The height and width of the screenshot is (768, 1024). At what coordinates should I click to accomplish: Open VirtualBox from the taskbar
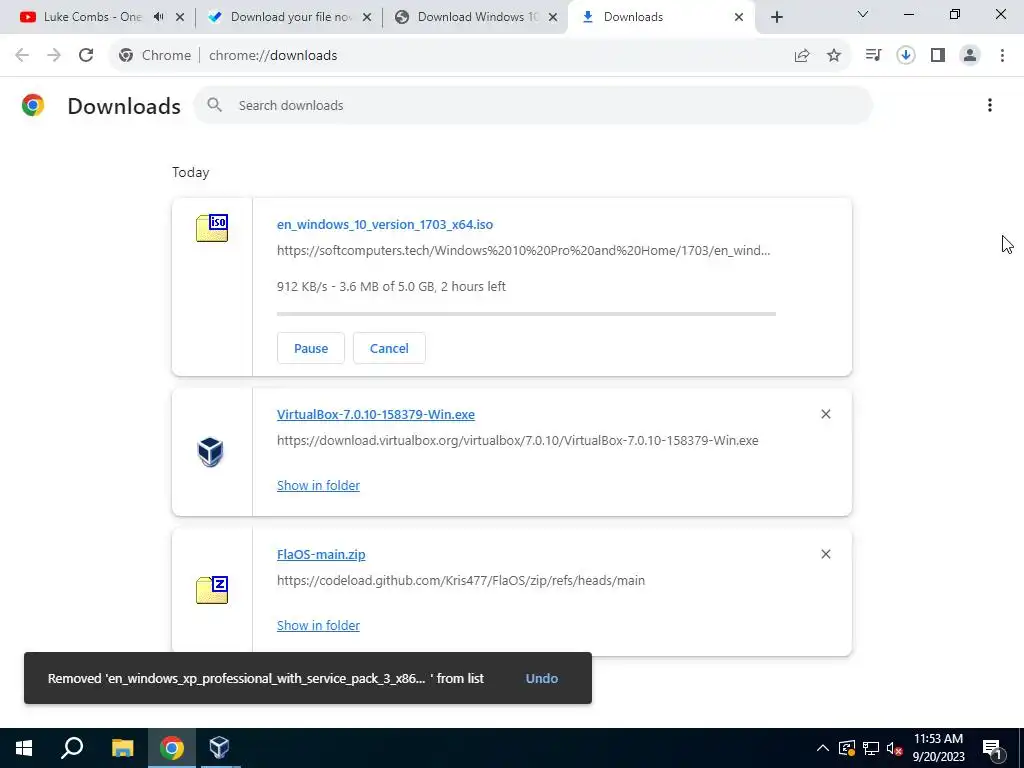point(219,748)
